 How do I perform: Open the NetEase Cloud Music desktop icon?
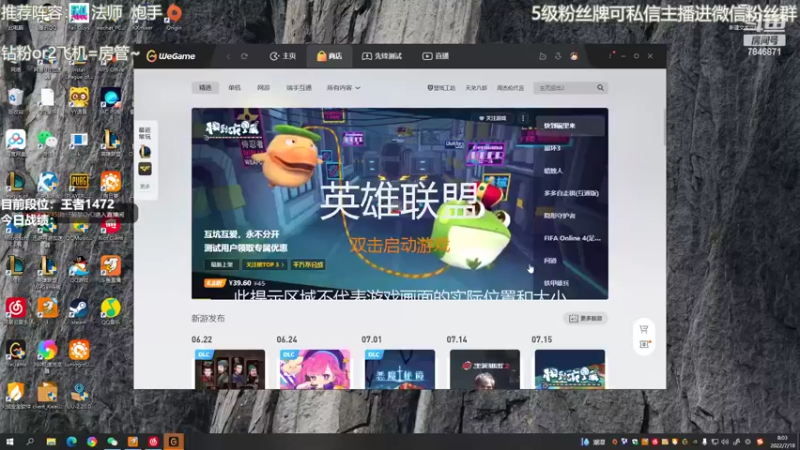coord(15,310)
